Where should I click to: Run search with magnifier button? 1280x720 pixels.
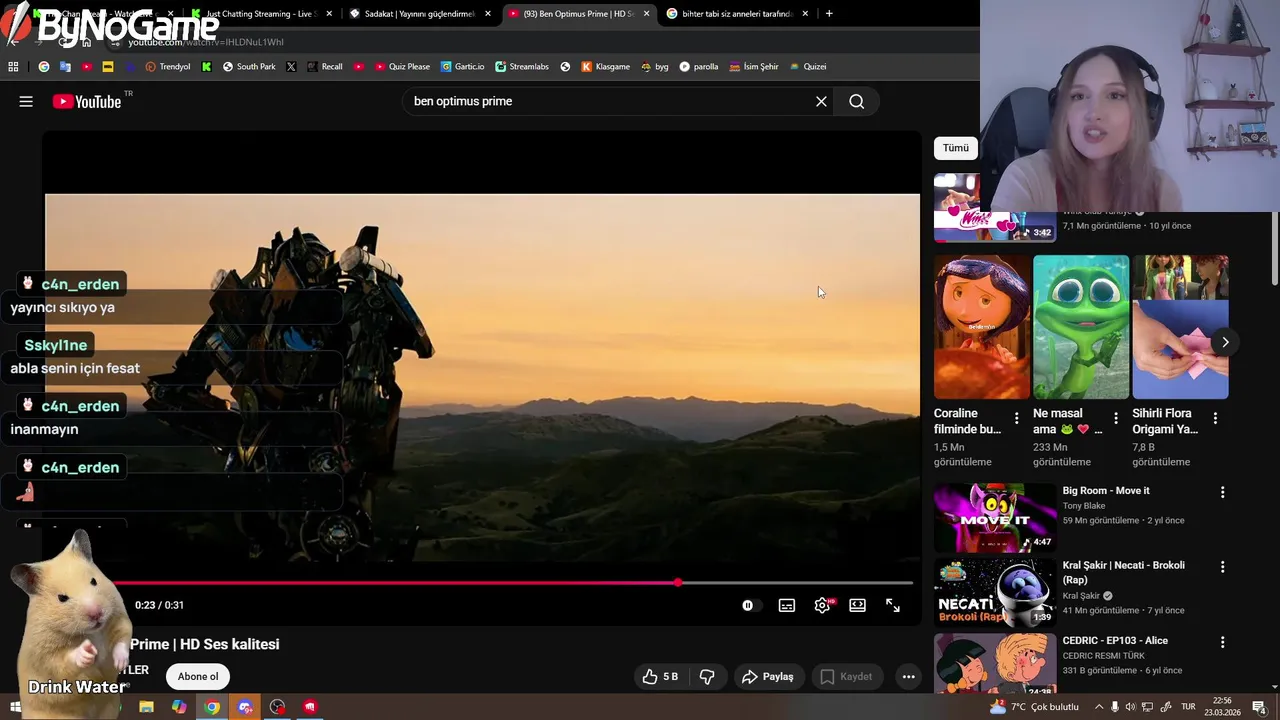tap(857, 101)
